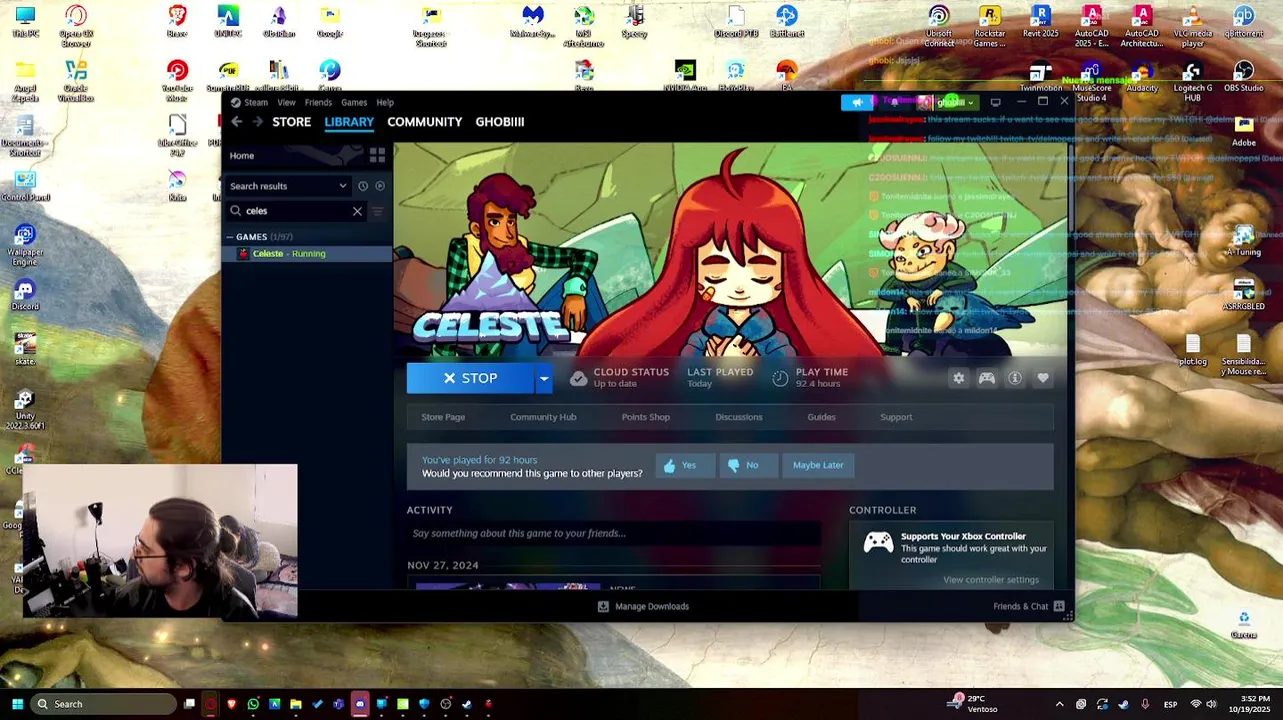
Task: Open Wallpaper Engine desktop icon
Action: [x=25, y=243]
